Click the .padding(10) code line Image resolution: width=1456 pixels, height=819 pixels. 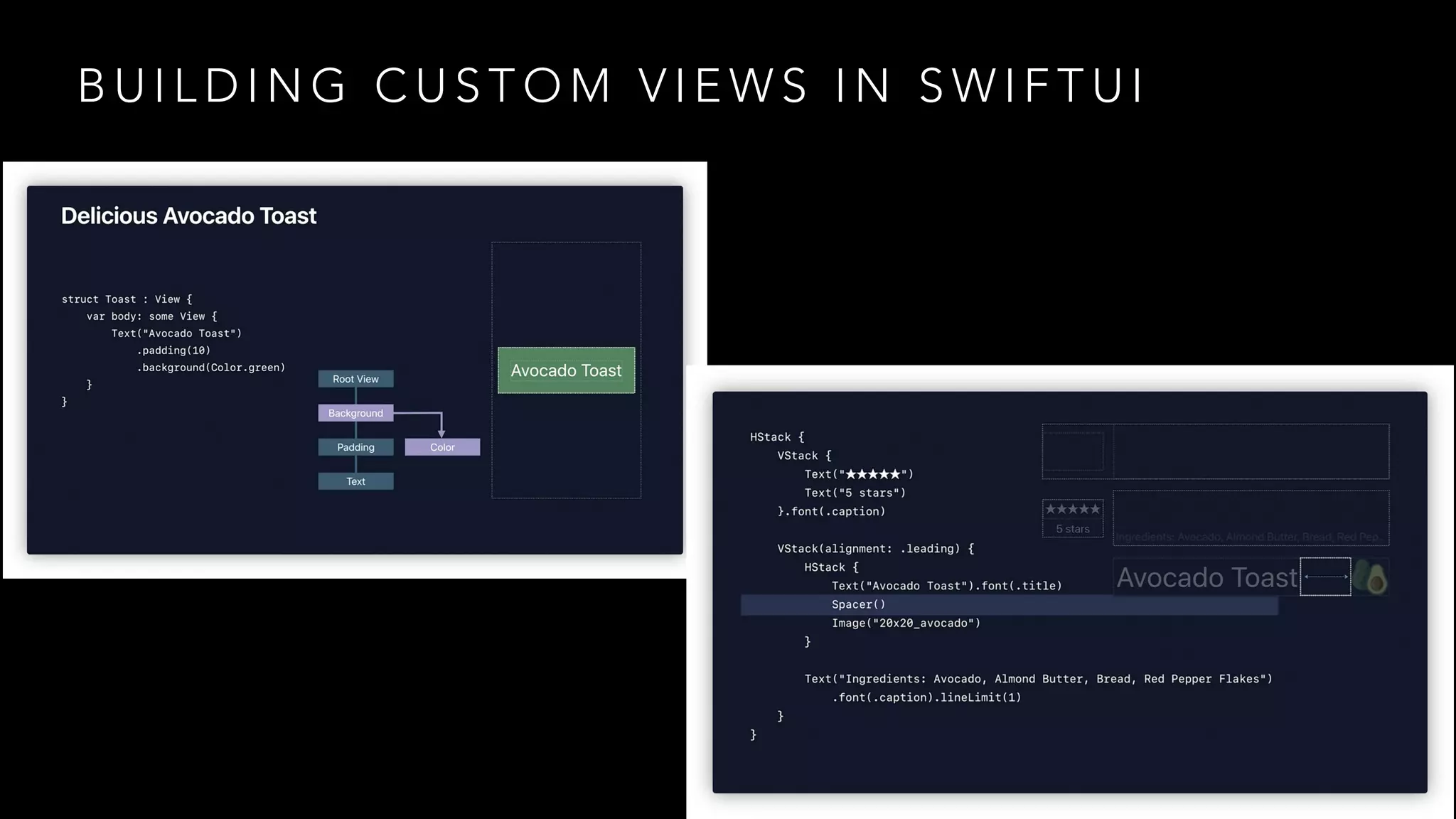[x=173, y=350]
